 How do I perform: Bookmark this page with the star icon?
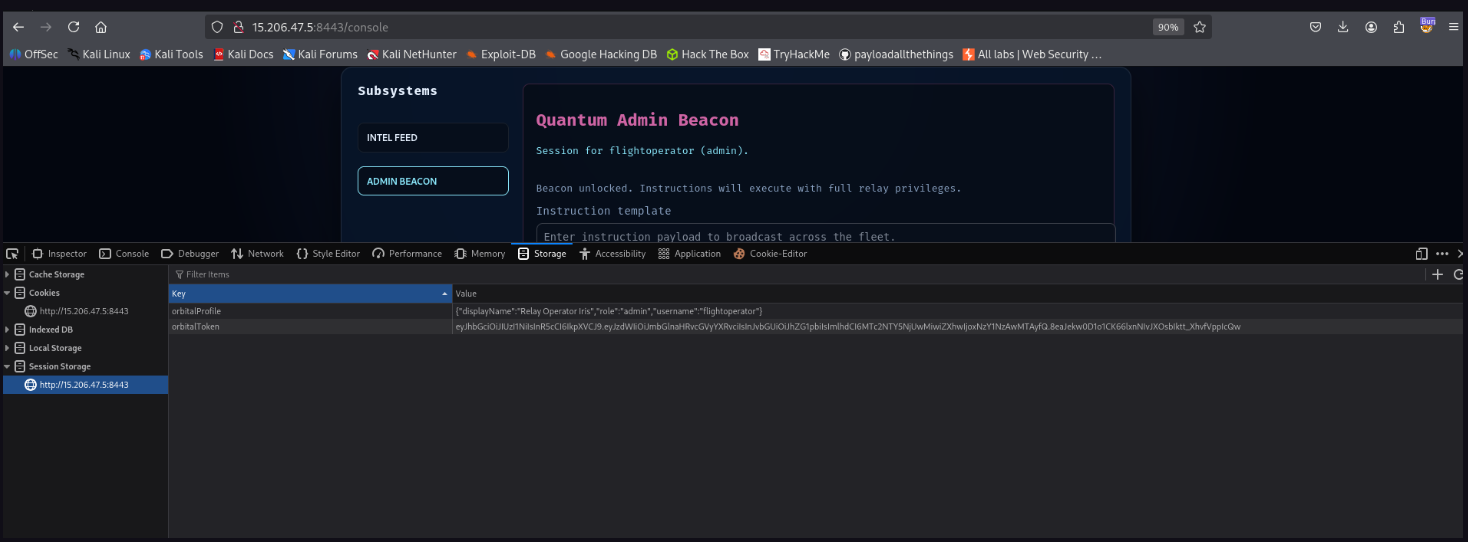[1199, 27]
